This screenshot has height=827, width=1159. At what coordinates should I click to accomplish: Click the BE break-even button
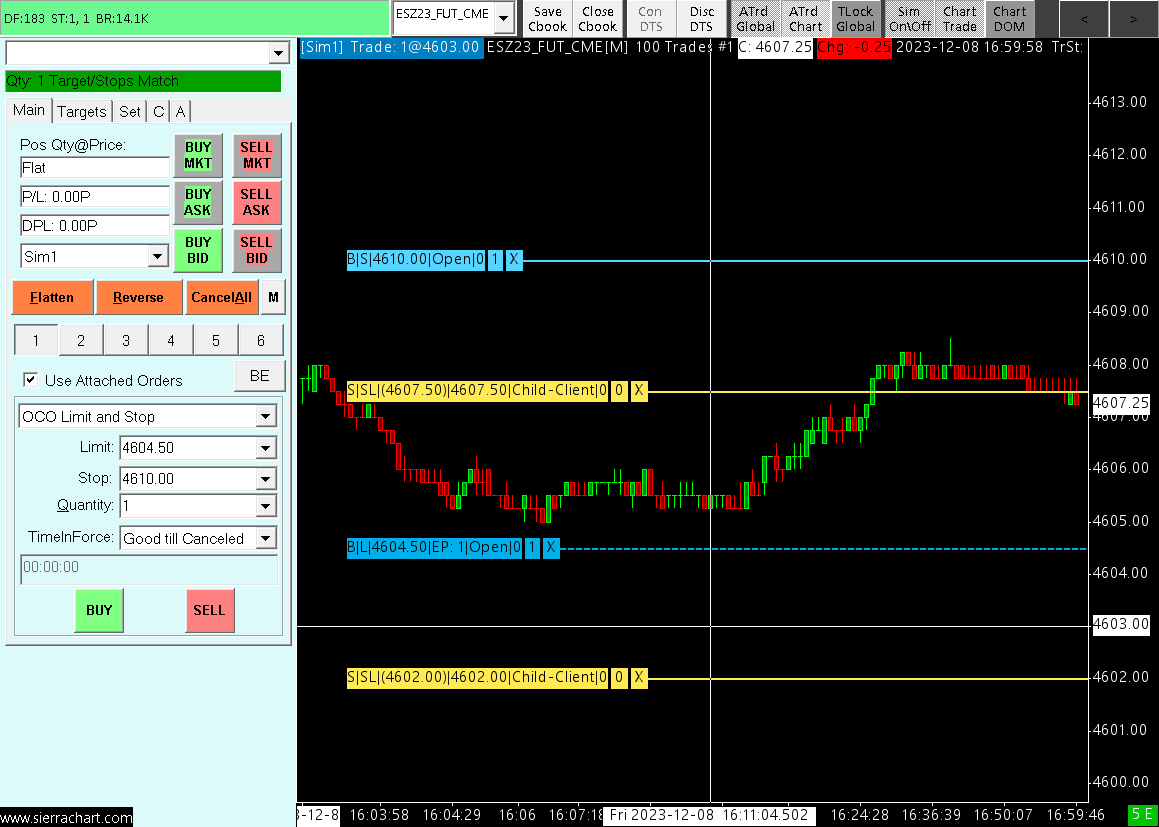[259, 376]
